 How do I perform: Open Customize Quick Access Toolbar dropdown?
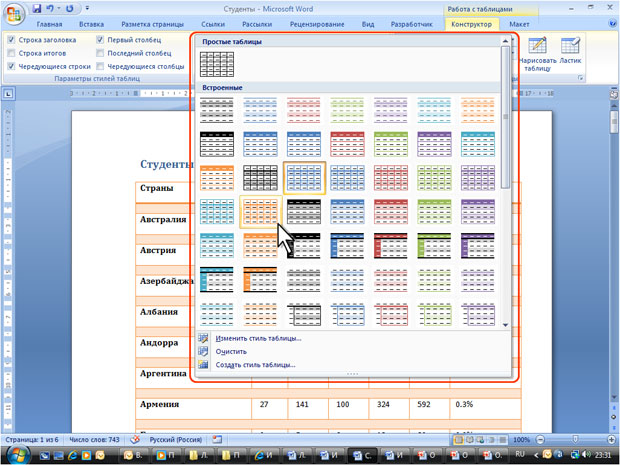coord(87,8)
